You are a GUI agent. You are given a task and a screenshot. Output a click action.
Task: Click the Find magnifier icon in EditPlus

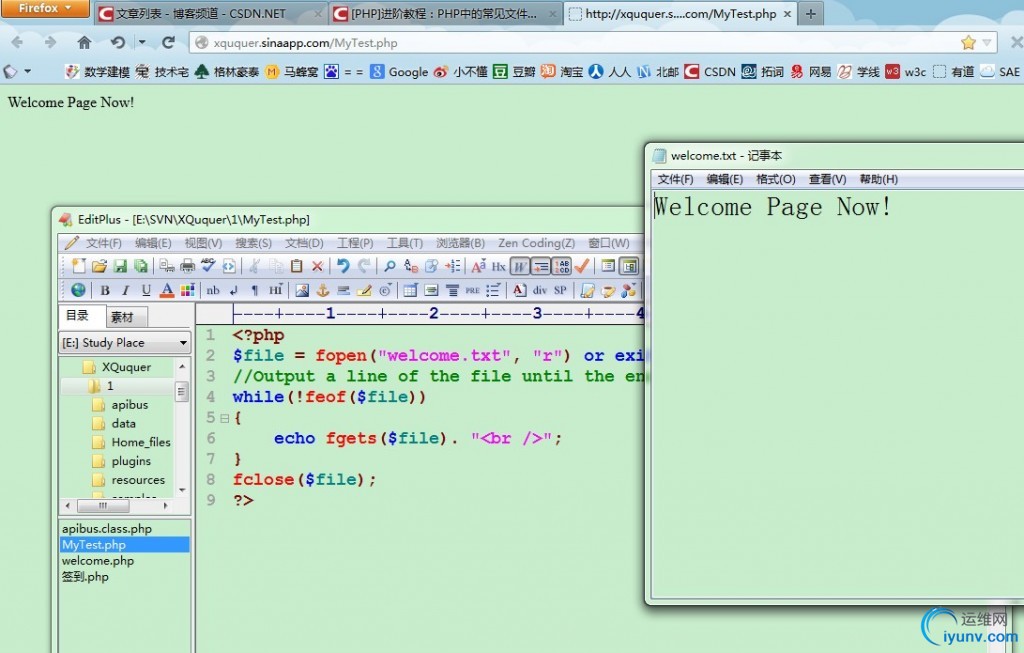[x=390, y=266]
